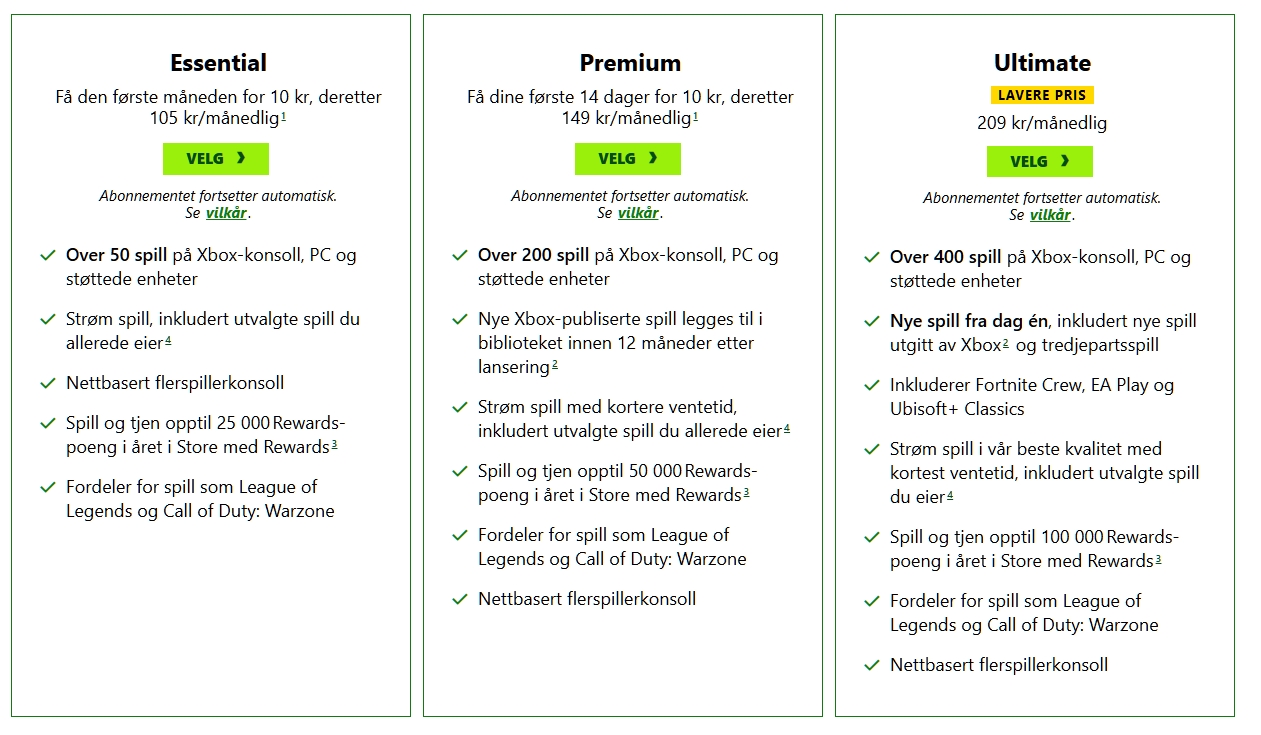Click the yellow LAVERE PRIS badge
This screenshot has width=1261, height=735.
1042,95
